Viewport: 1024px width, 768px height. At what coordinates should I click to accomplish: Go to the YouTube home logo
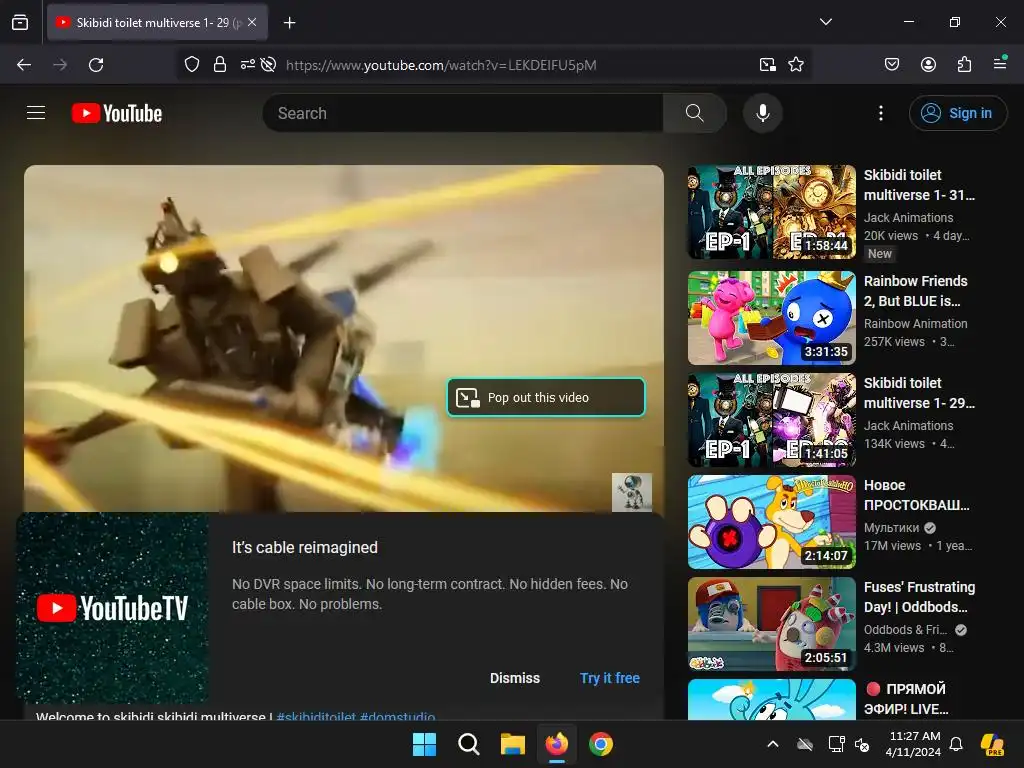[117, 113]
